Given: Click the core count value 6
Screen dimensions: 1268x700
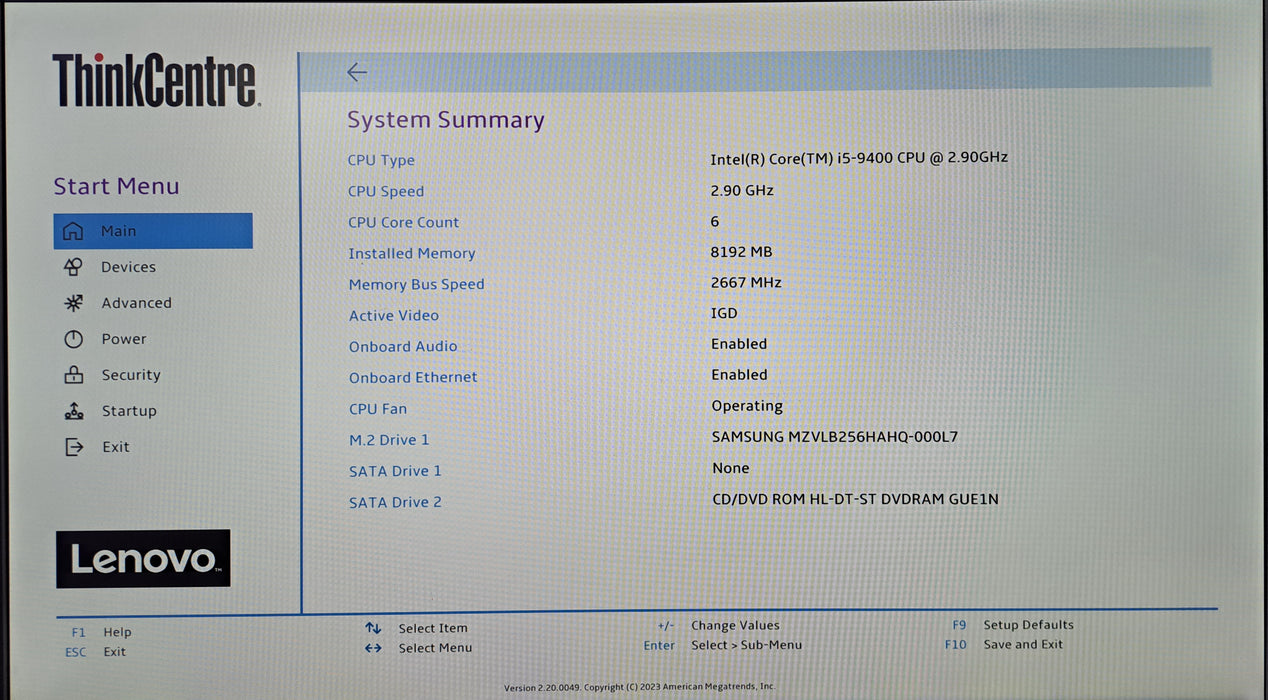Looking at the screenshot, I should 715,221.
